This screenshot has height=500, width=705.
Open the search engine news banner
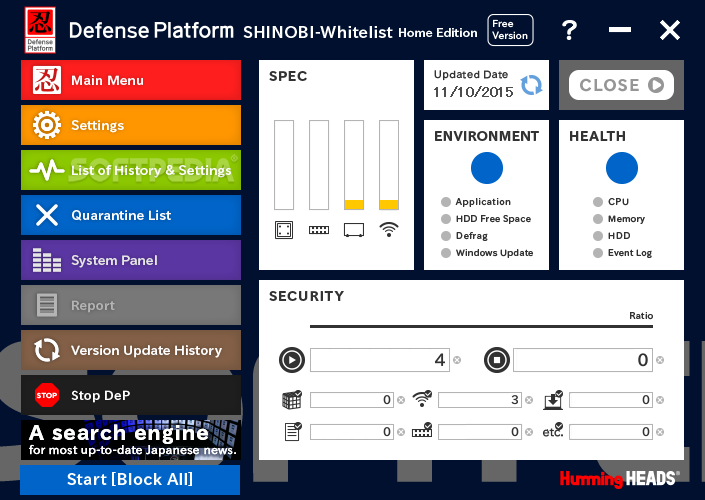pyautogui.click(x=131, y=440)
